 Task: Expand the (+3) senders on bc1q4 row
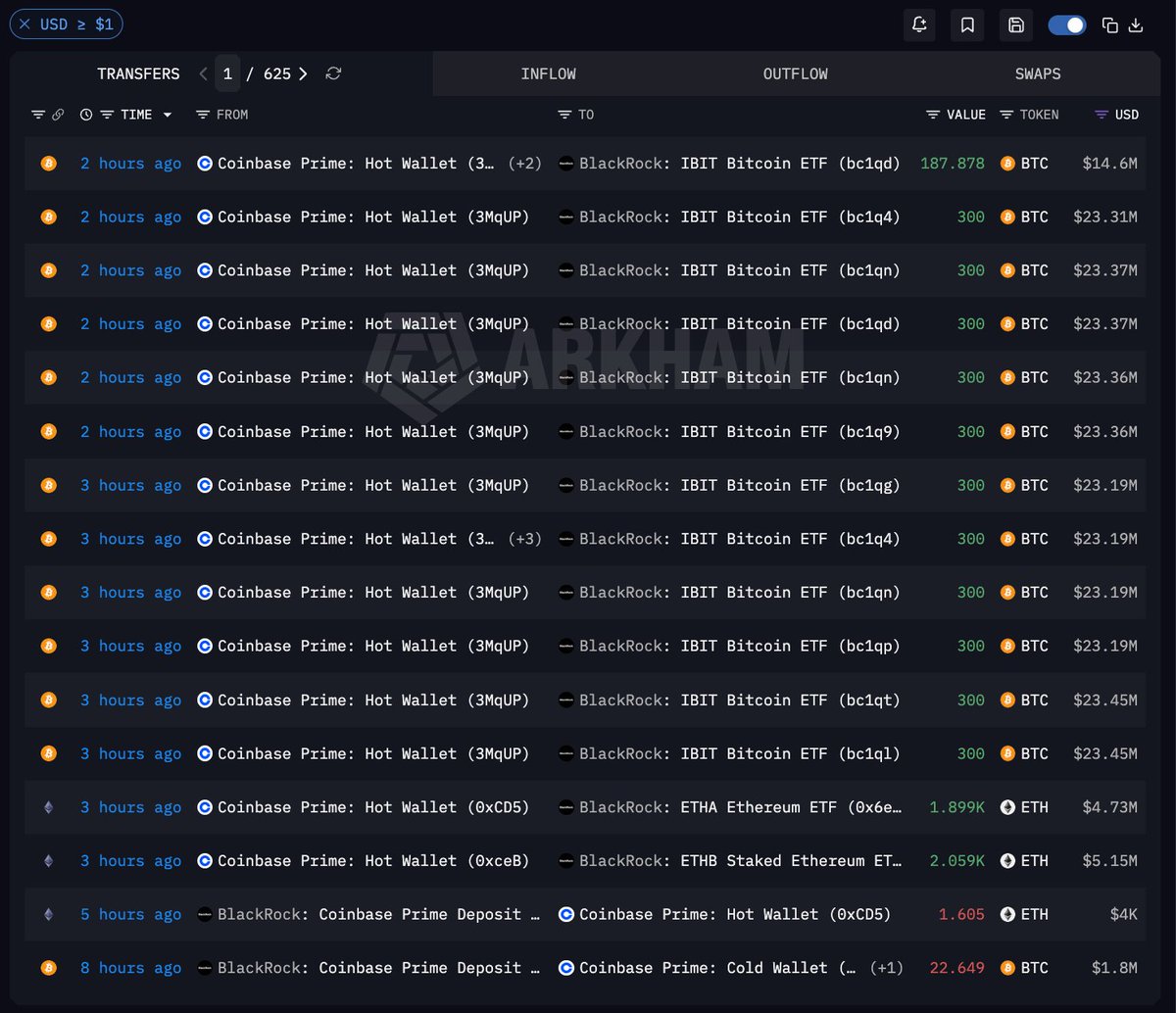tap(524, 539)
